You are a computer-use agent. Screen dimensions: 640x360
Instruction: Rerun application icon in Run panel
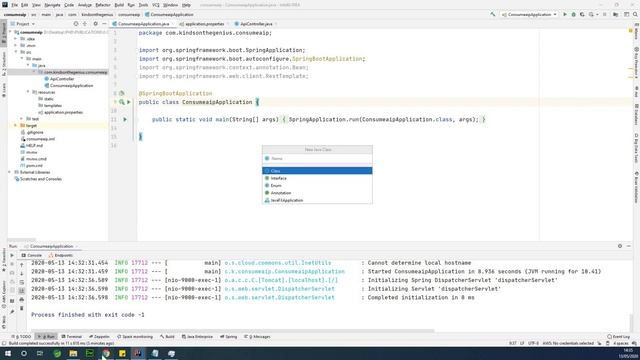click(12, 256)
